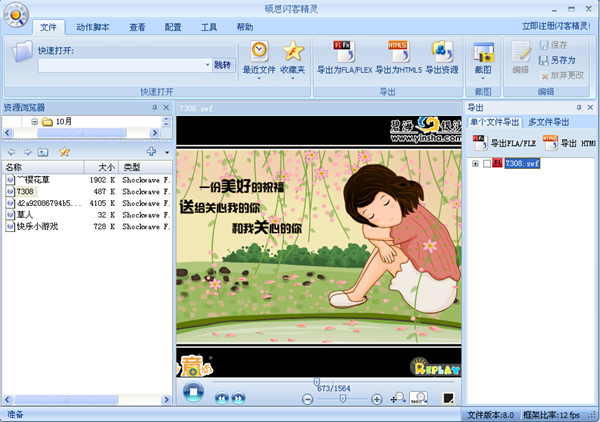The image size is (600, 422).
Task: Click 放弃更改 discard changes button
Action: 562,75
